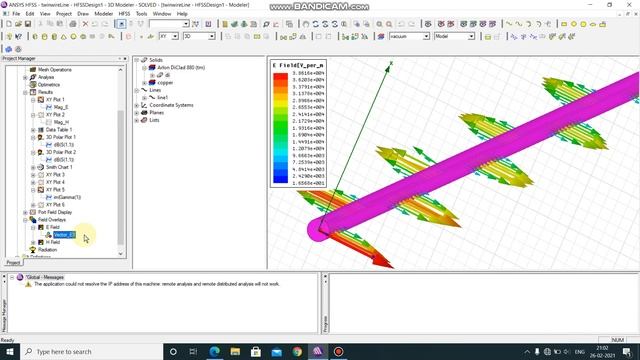Screen dimensions: 640x360
Task: Click the blue icon in third toolbar row
Action: click(9, 49)
